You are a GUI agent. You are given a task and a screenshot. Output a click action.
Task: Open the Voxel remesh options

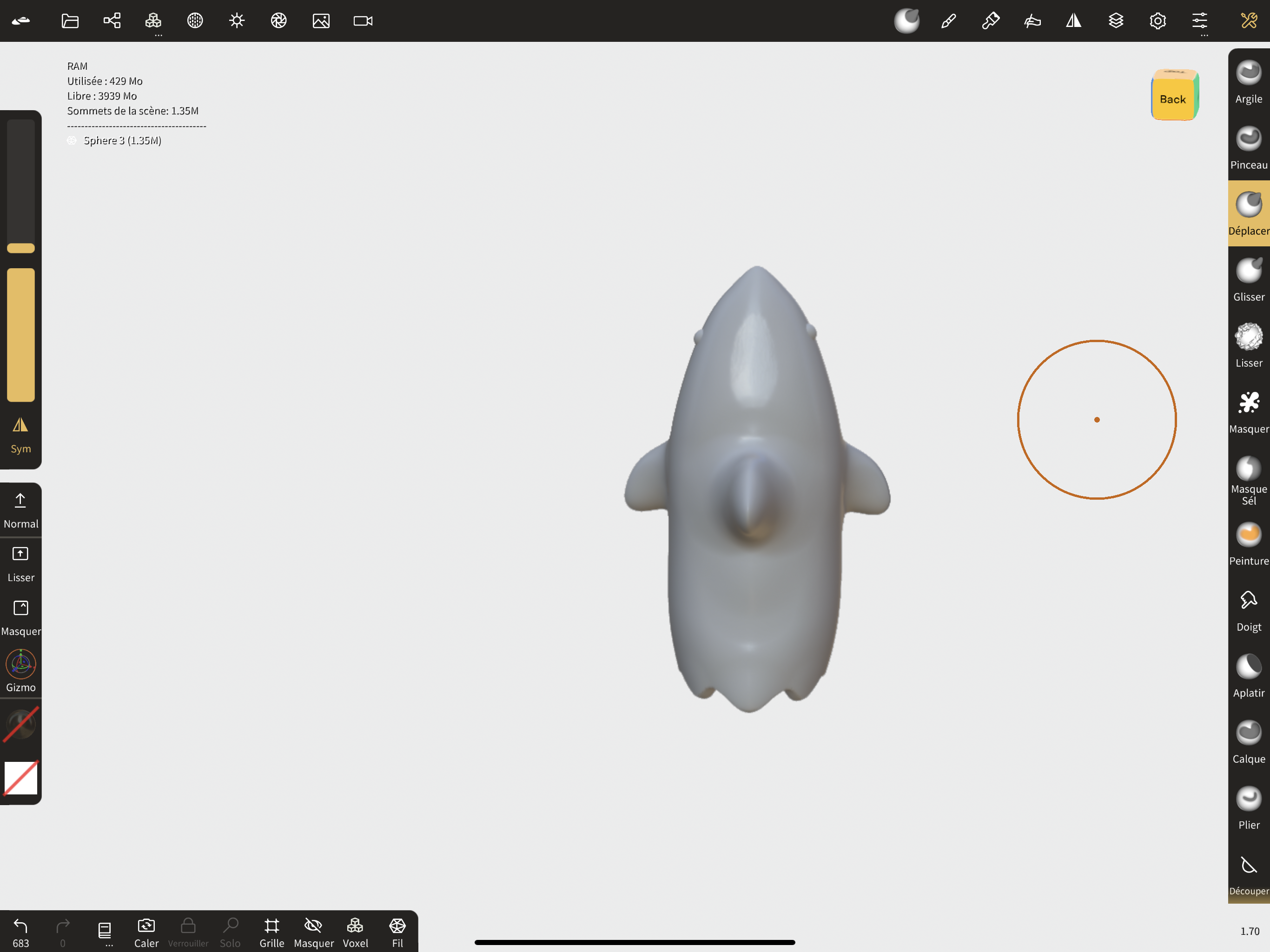[356, 932]
